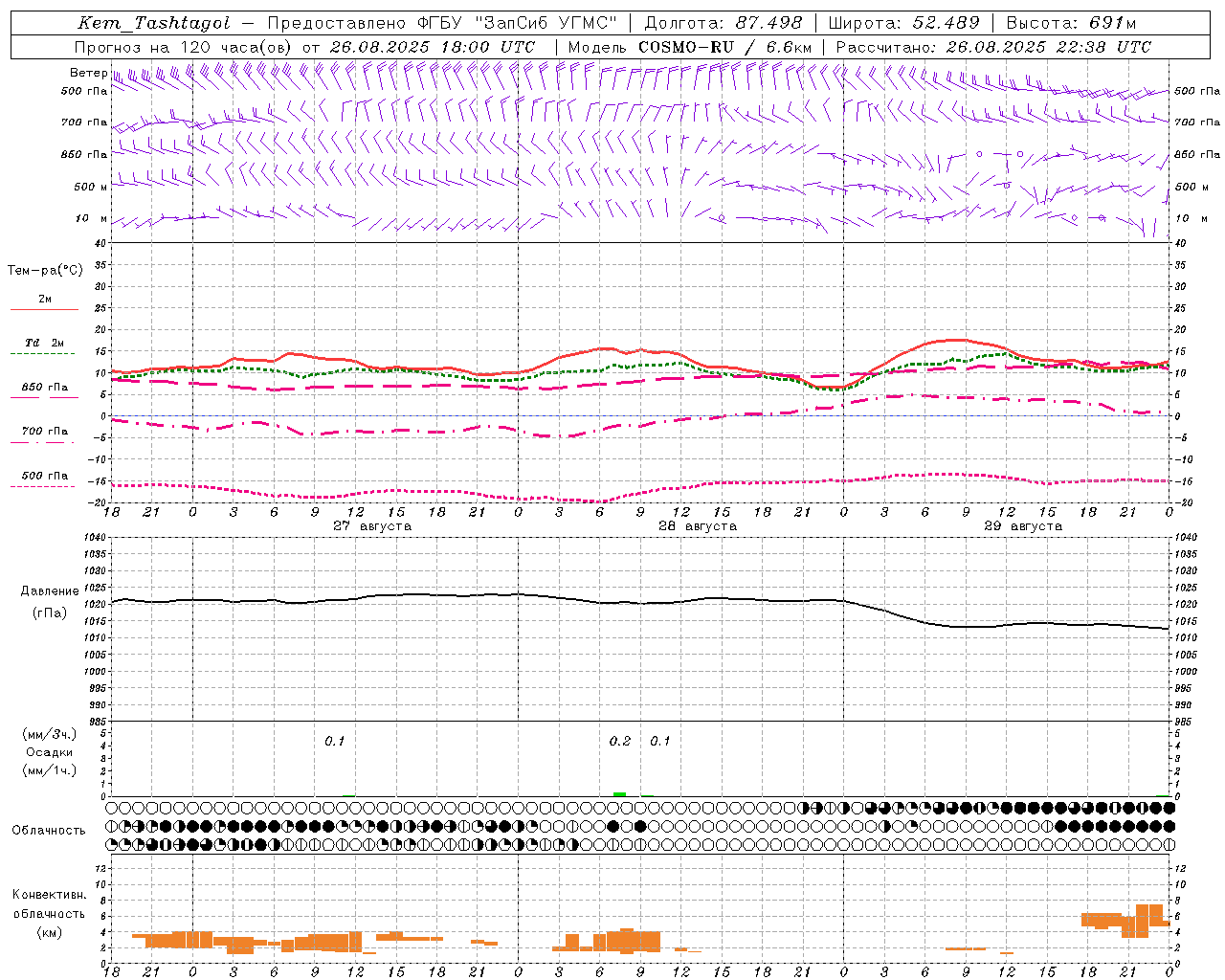Screen dimensions: 1225x980
Task: Select the text 'Предоставлено ФГБУ "ЗапСиб УГМС"'
Action: pos(442,23)
